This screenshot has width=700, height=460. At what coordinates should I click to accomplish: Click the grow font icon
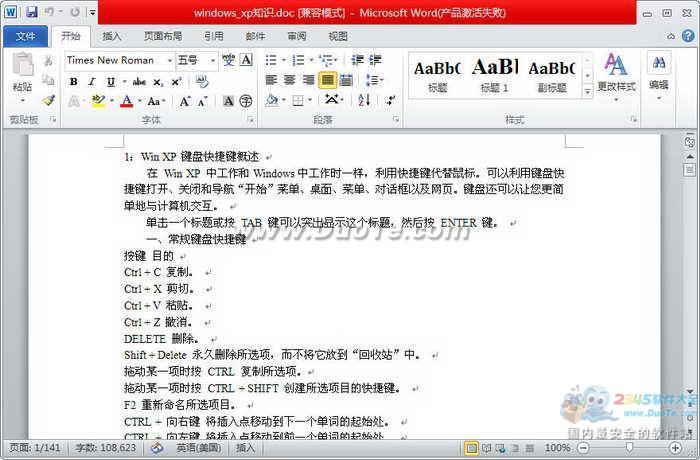tap(184, 101)
